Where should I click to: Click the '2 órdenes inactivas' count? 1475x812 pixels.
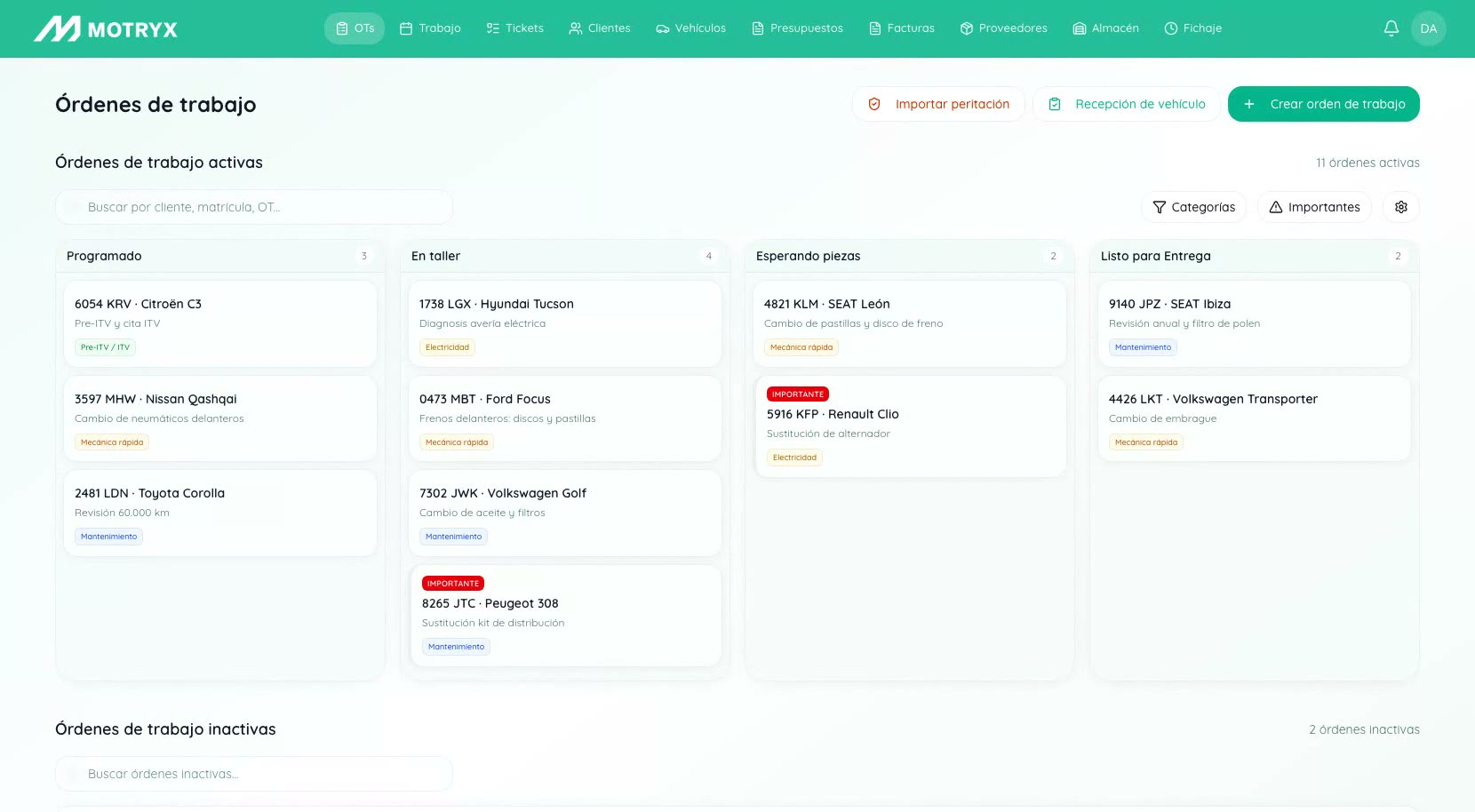(1364, 729)
